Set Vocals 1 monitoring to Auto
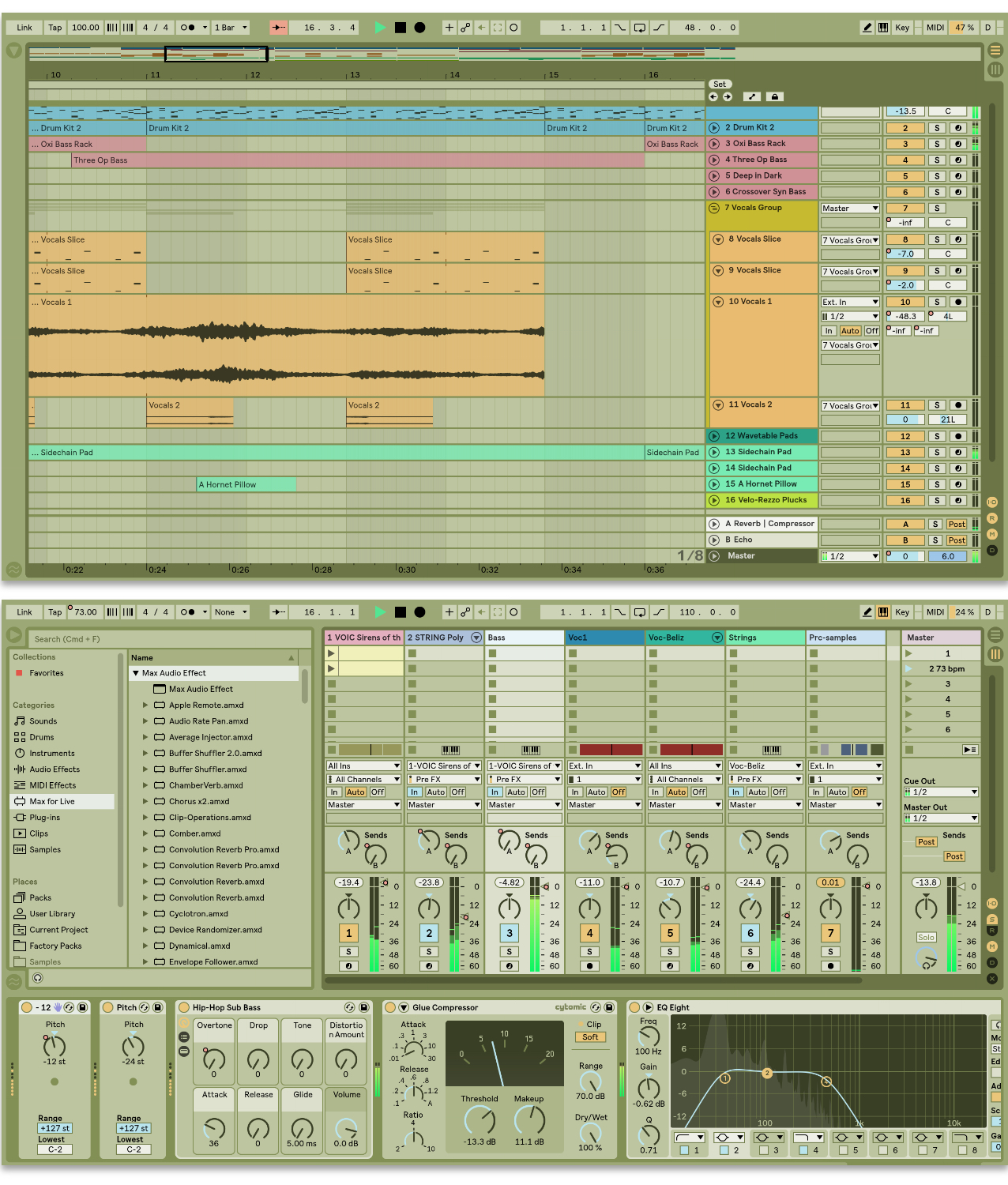Screen dimensions: 1008x1185 pyautogui.click(x=850, y=331)
